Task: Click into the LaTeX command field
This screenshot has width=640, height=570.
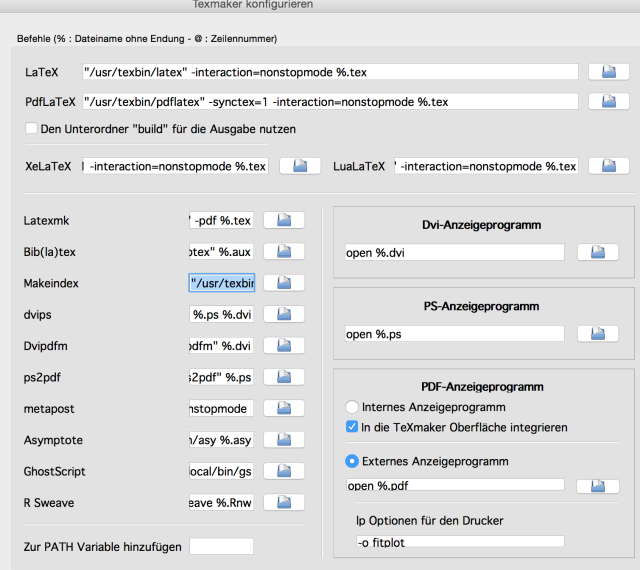Action: tap(330, 72)
